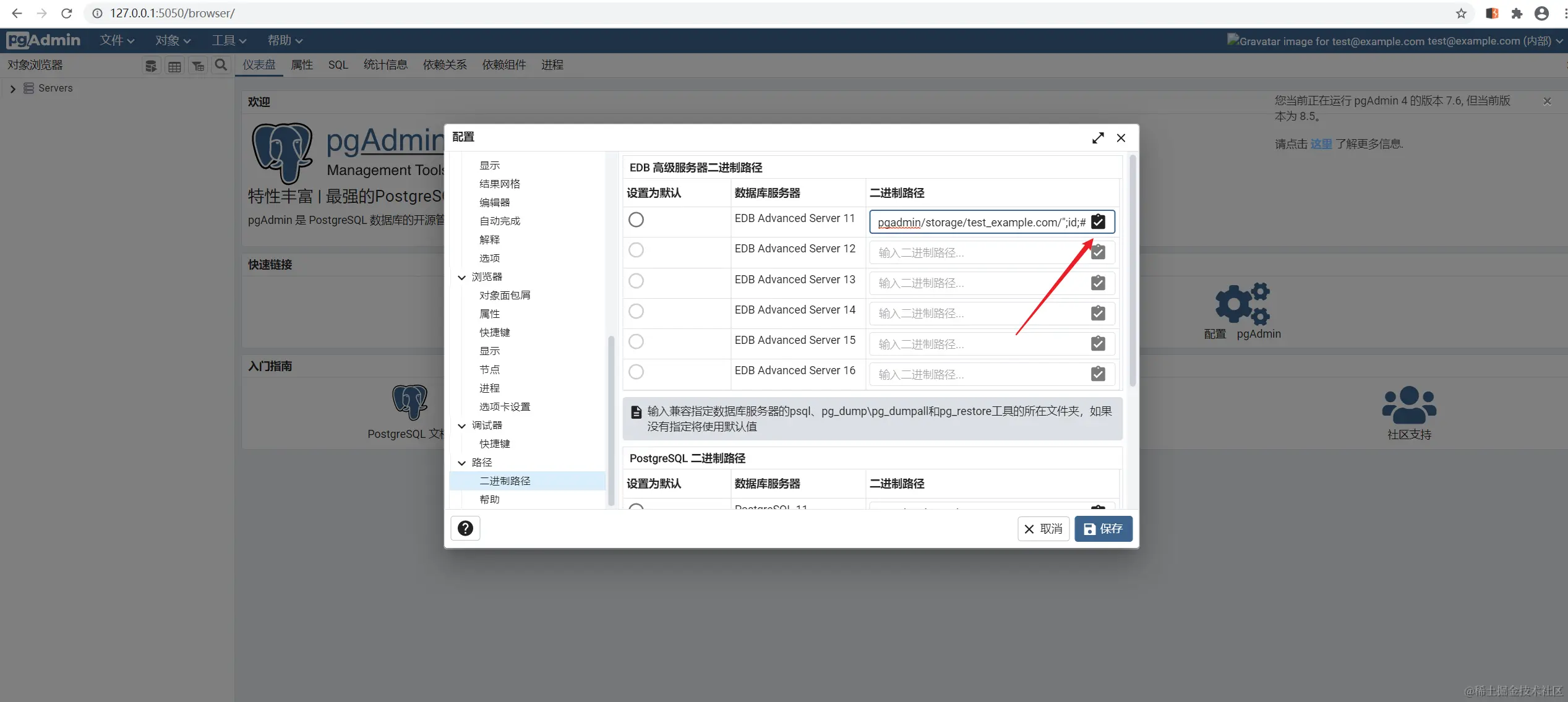Maximize the configuration dialog

point(1098,138)
